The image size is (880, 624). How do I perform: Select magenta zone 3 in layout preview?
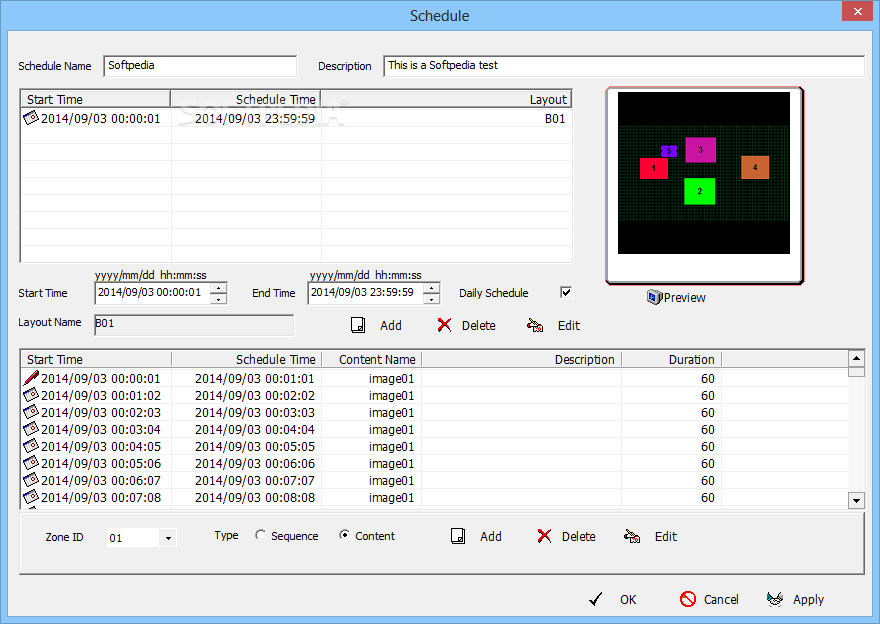click(x=700, y=150)
